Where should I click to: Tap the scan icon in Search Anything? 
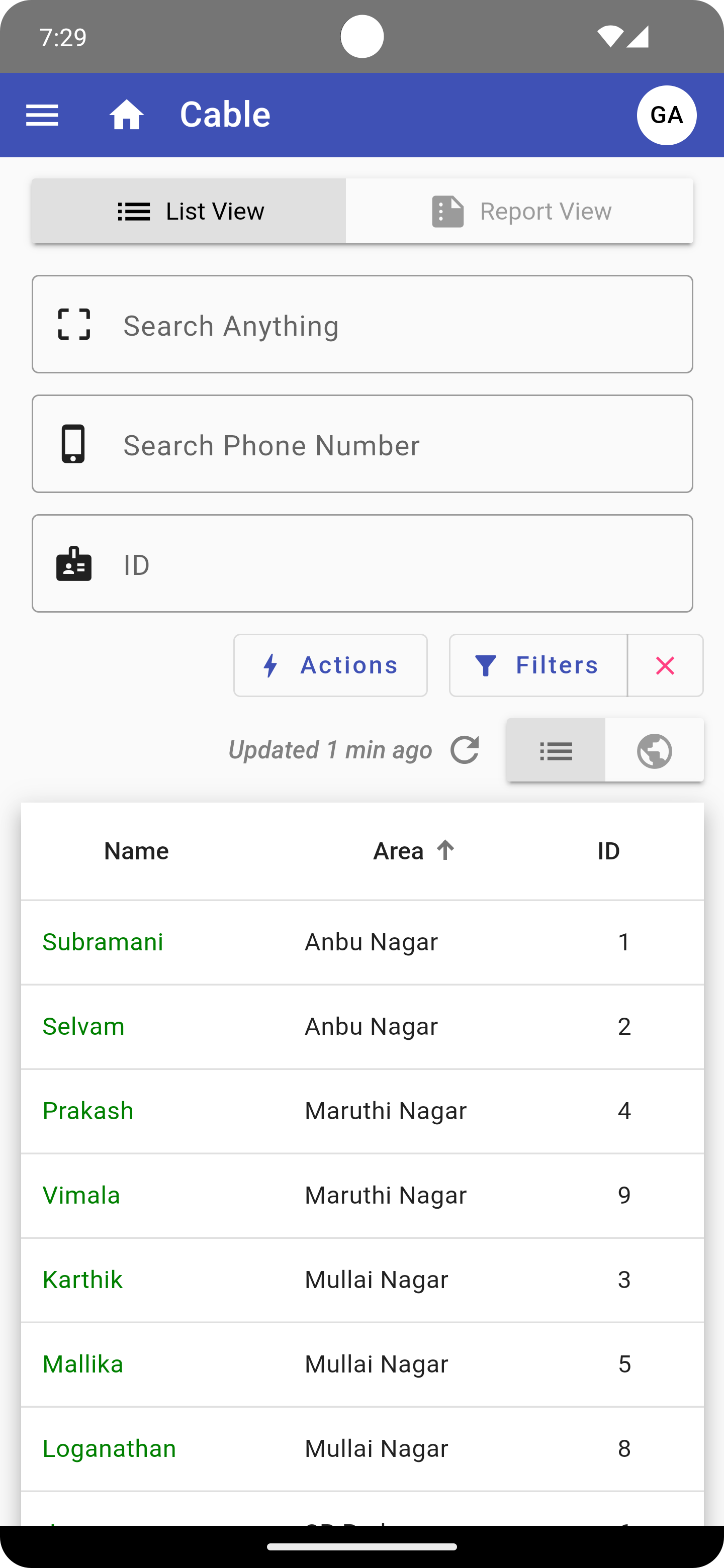(x=74, y=325)
